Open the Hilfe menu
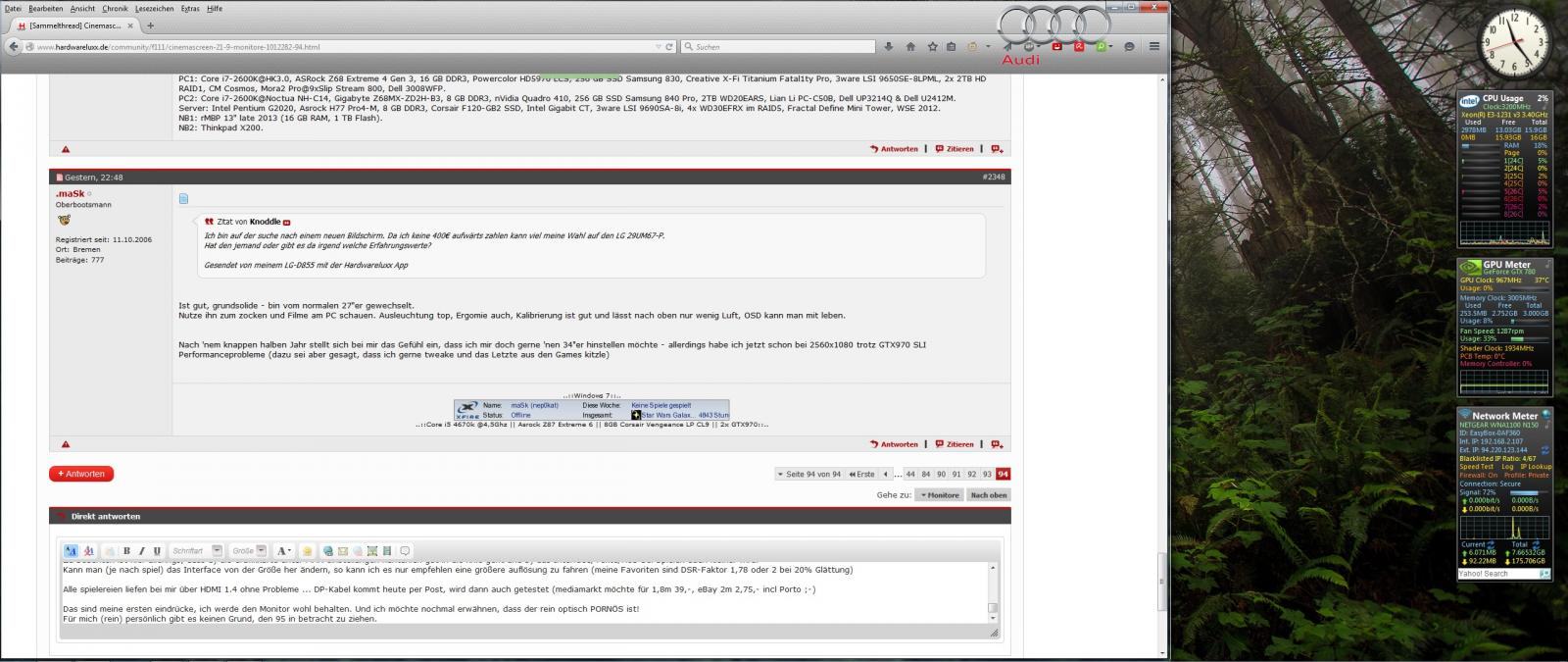 215,8
